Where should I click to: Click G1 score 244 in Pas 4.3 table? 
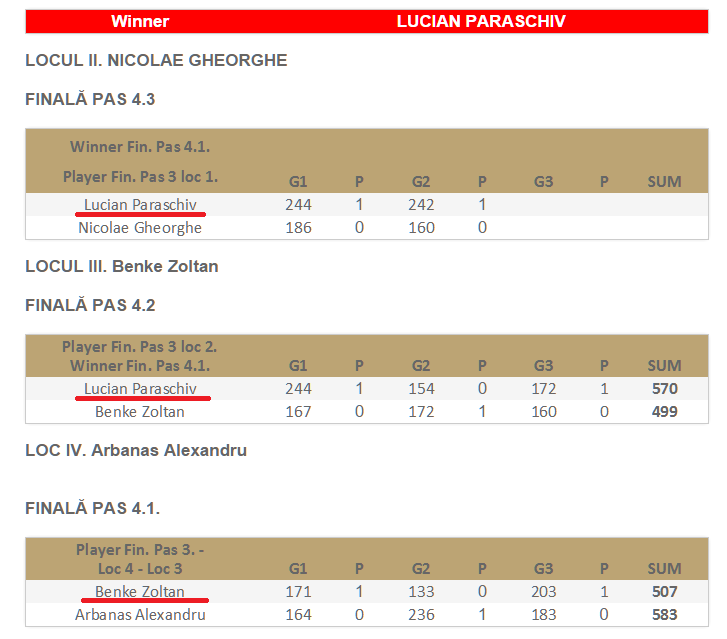(298, 204)
